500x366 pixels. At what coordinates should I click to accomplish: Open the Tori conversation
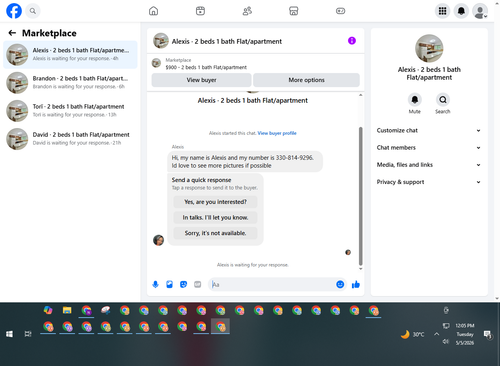tap(70, 111)
